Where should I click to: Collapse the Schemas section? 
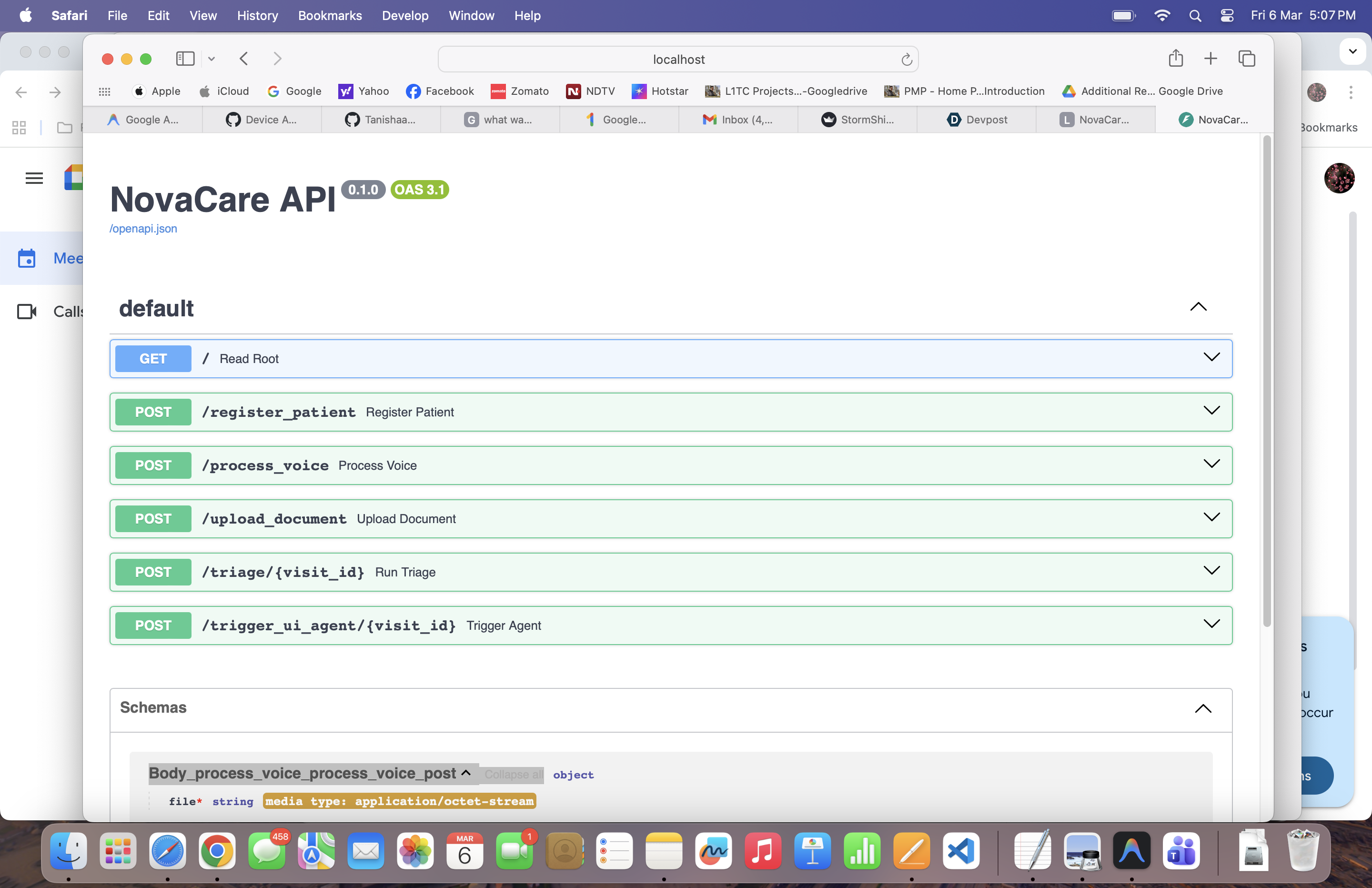tap(1202, 708)
